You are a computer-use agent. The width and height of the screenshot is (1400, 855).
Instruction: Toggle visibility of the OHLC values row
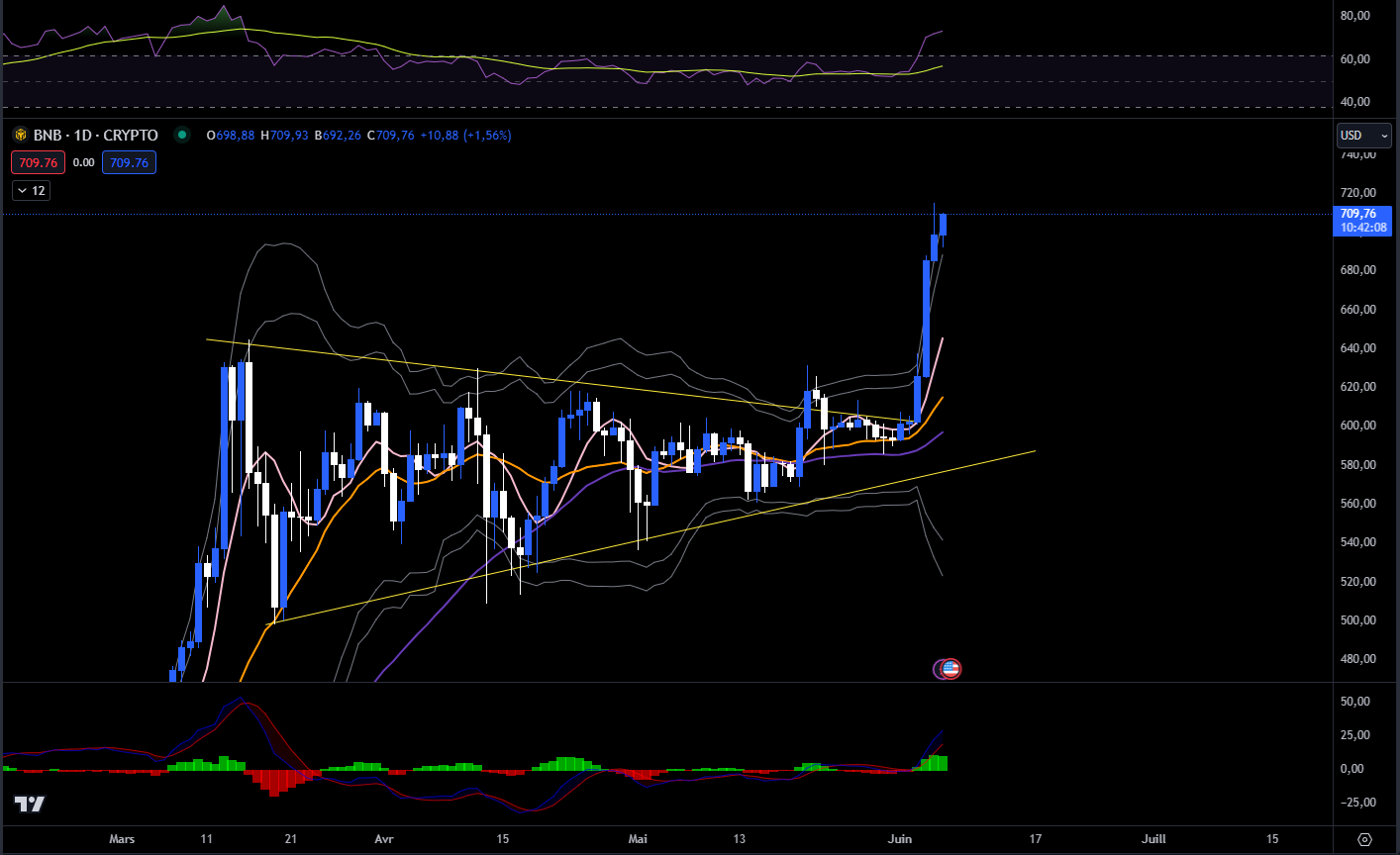pos(358,135)
